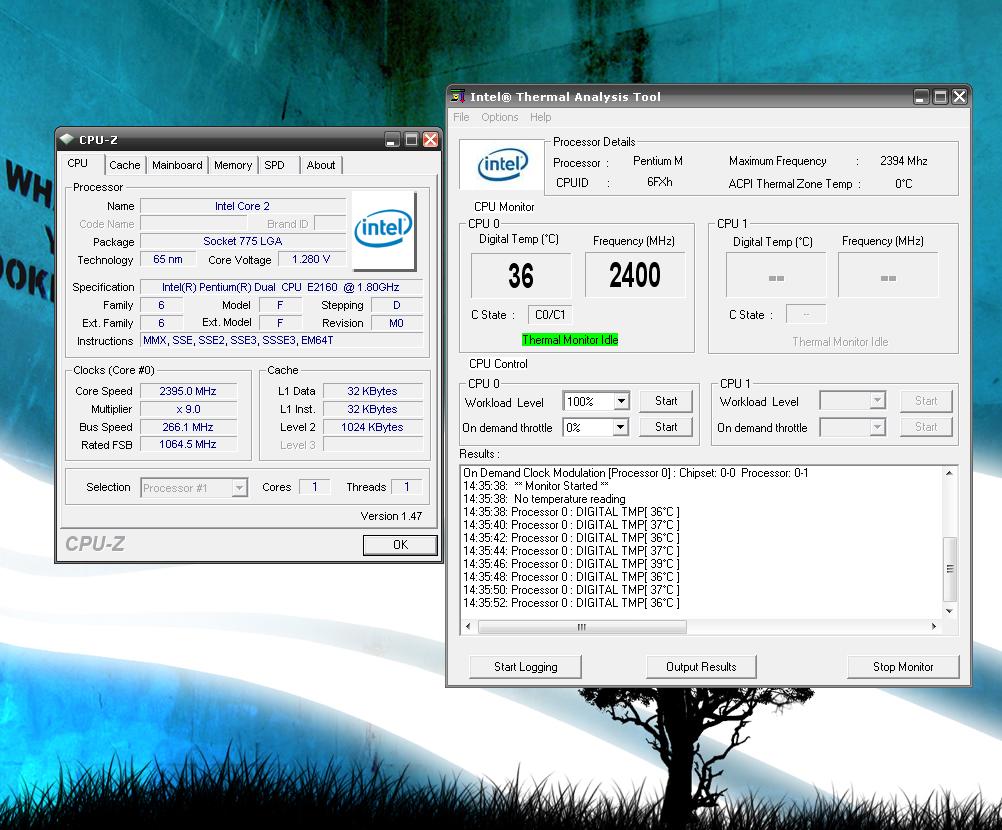Click the Core Speed 2395.0 MHz value
This screenshot has height=830, width=1002.
click(188, 391)
